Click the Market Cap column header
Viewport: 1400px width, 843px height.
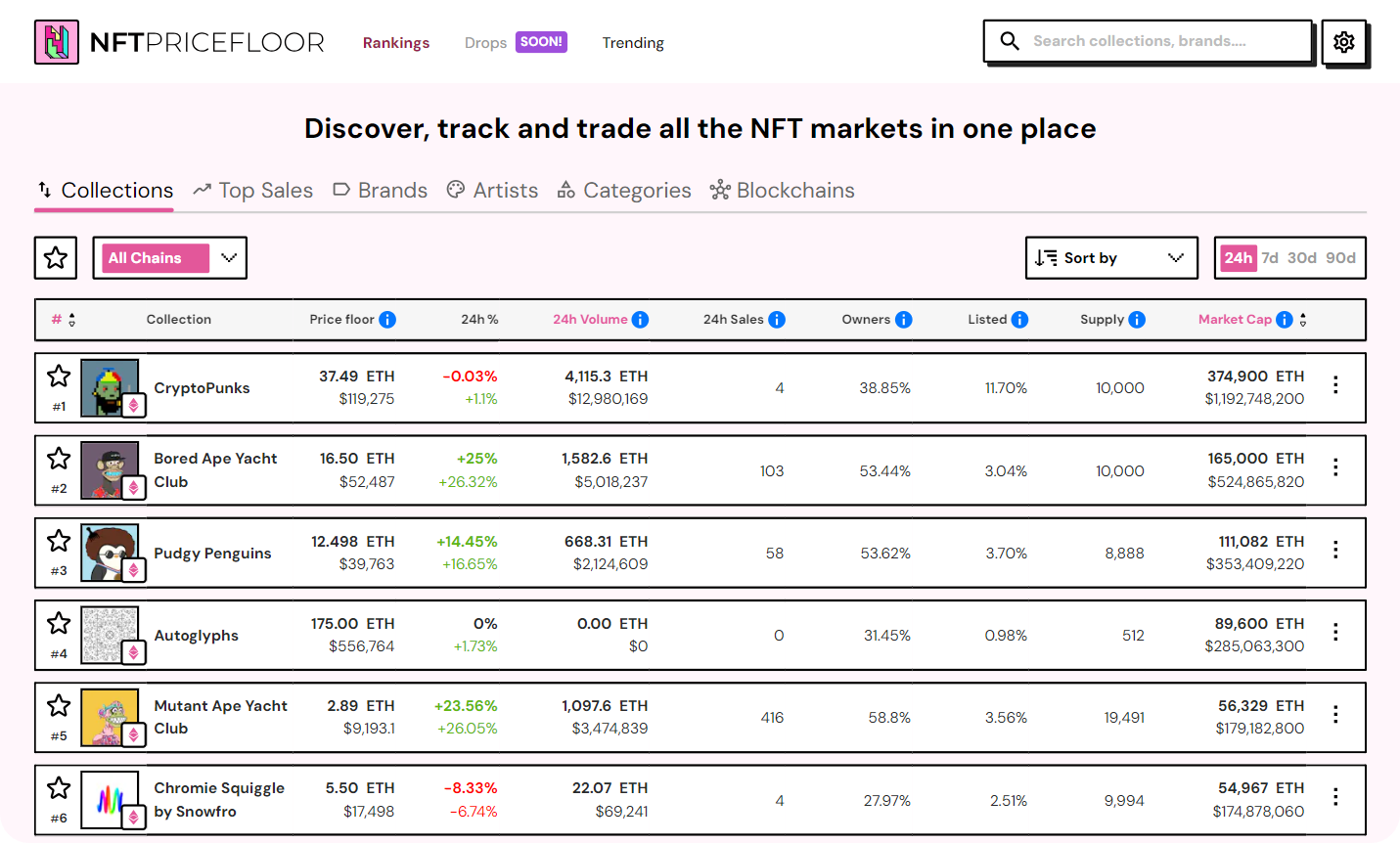coord(1235,320)
